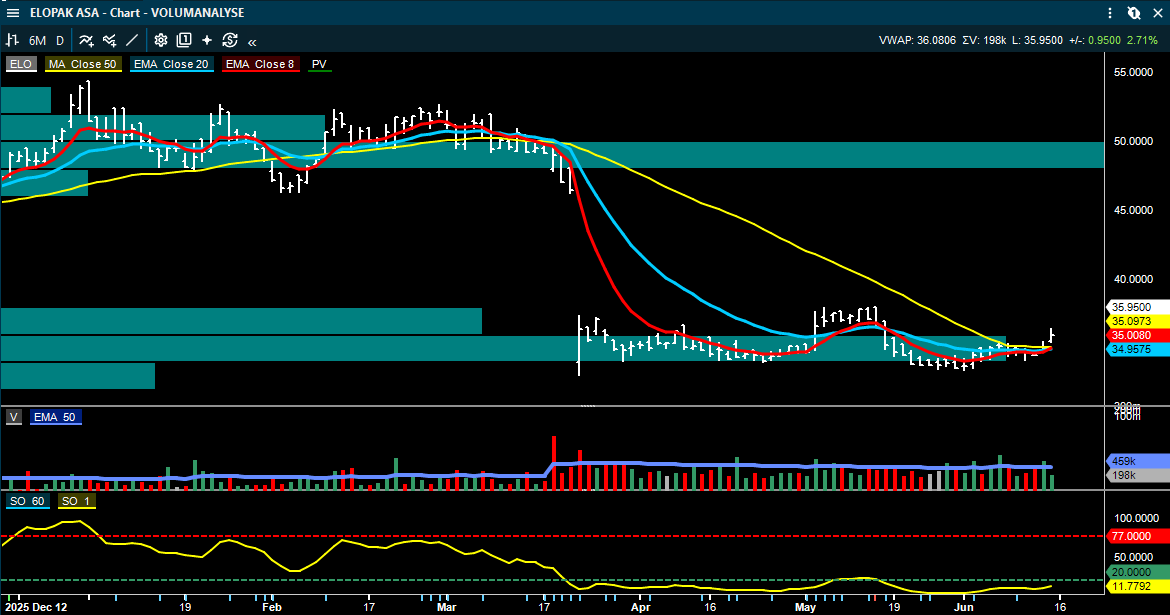Click the 2.71% percent change
1170x615 pixels.
[x=1142, y=40]
